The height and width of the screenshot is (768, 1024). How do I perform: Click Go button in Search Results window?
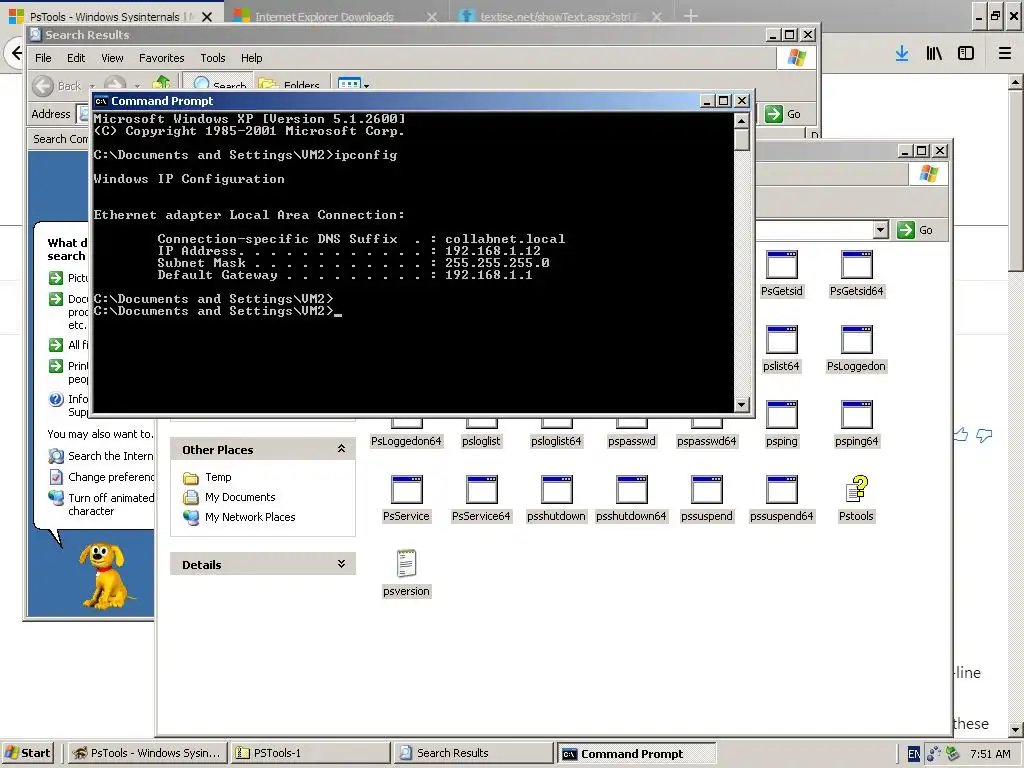pos(783,114)
